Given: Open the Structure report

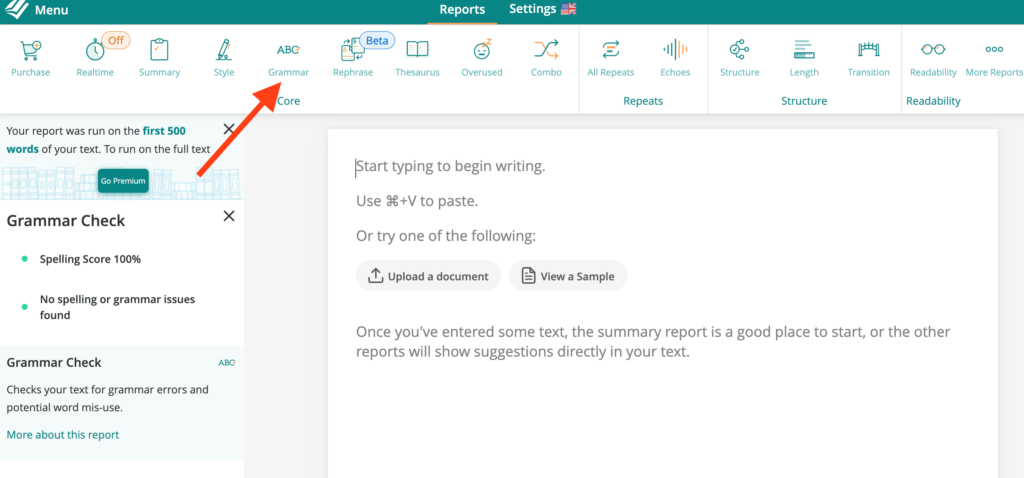Looking at the screenshot, I should [739, 58].
